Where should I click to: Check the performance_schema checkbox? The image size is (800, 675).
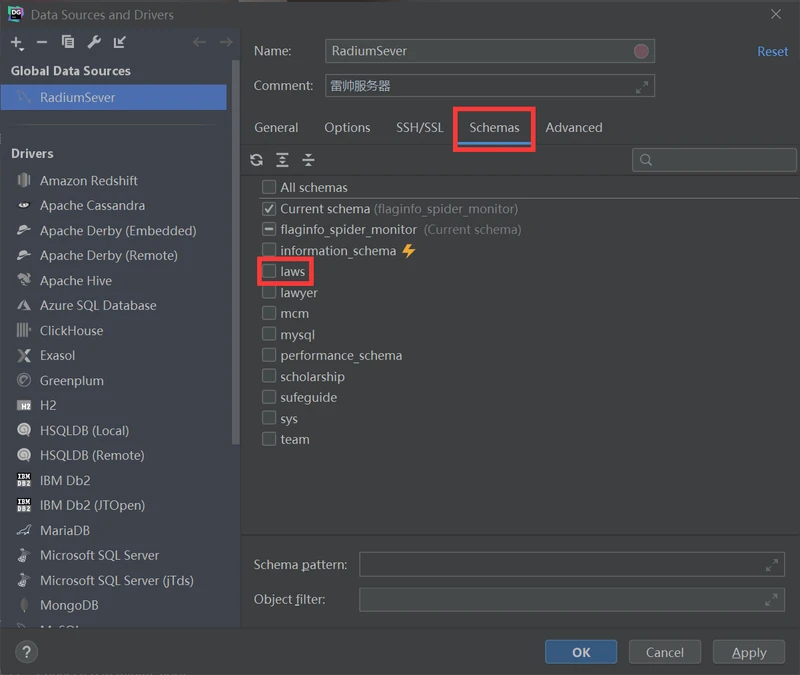pyautogui.click(x=269, y=355)
